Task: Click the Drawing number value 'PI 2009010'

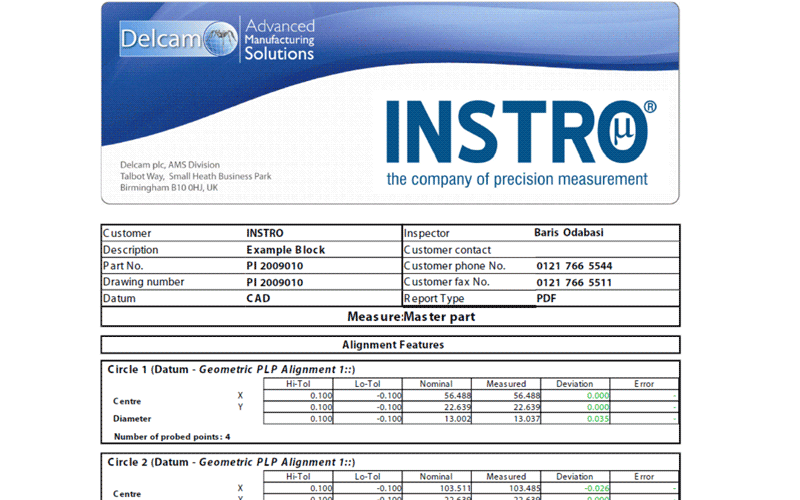Action: pos(274,283)
